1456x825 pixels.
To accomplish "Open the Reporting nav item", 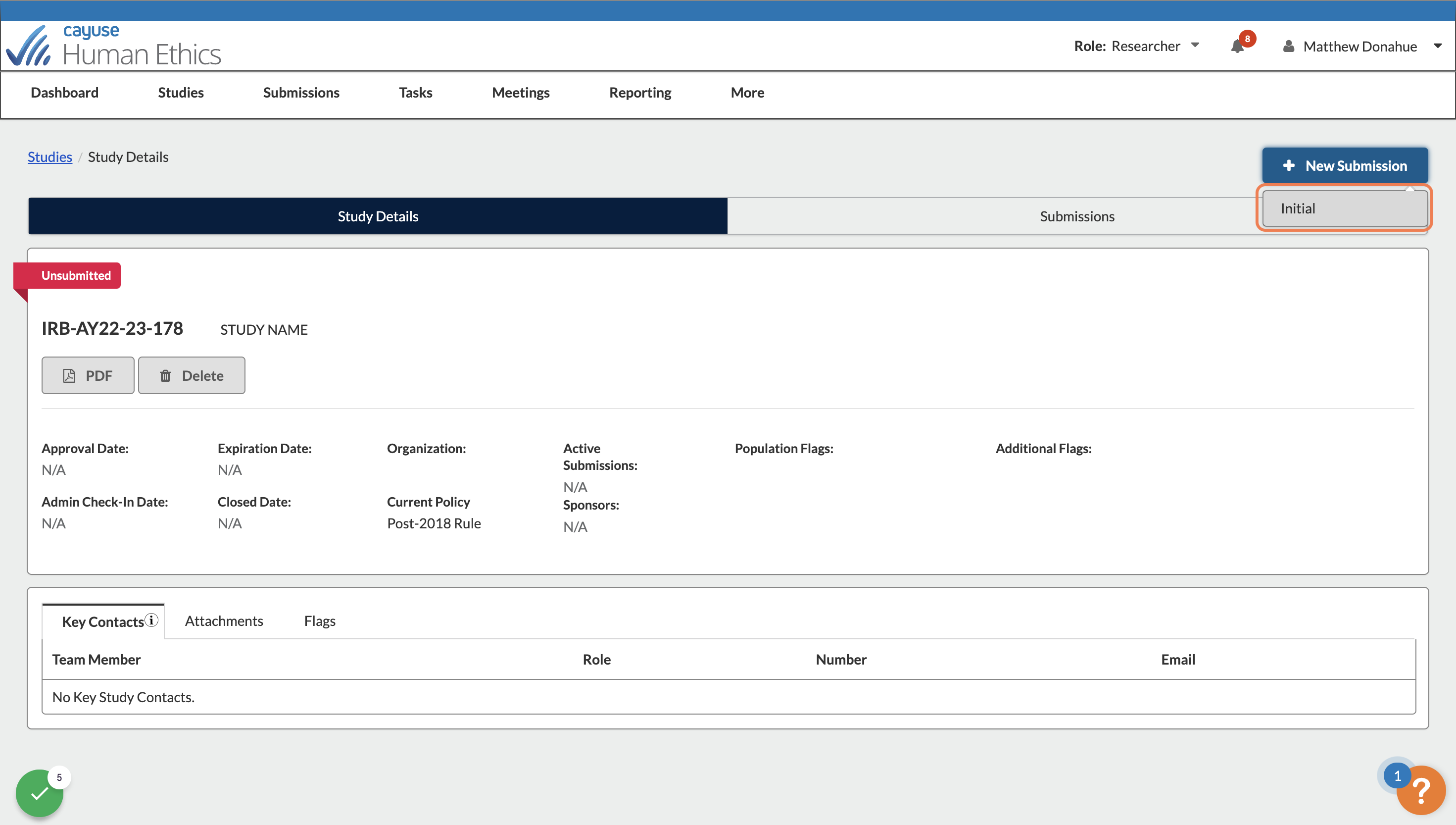I will 640,93.
